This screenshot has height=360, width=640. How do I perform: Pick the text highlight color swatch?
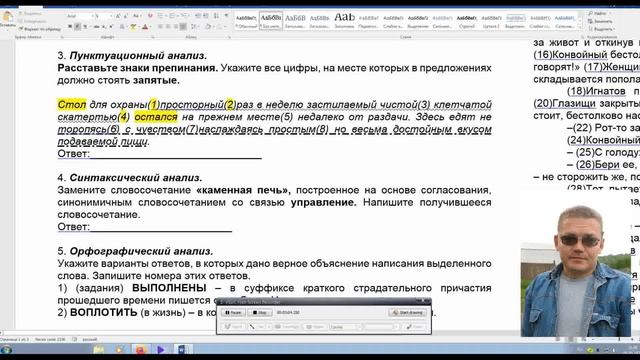click(133, 27)
